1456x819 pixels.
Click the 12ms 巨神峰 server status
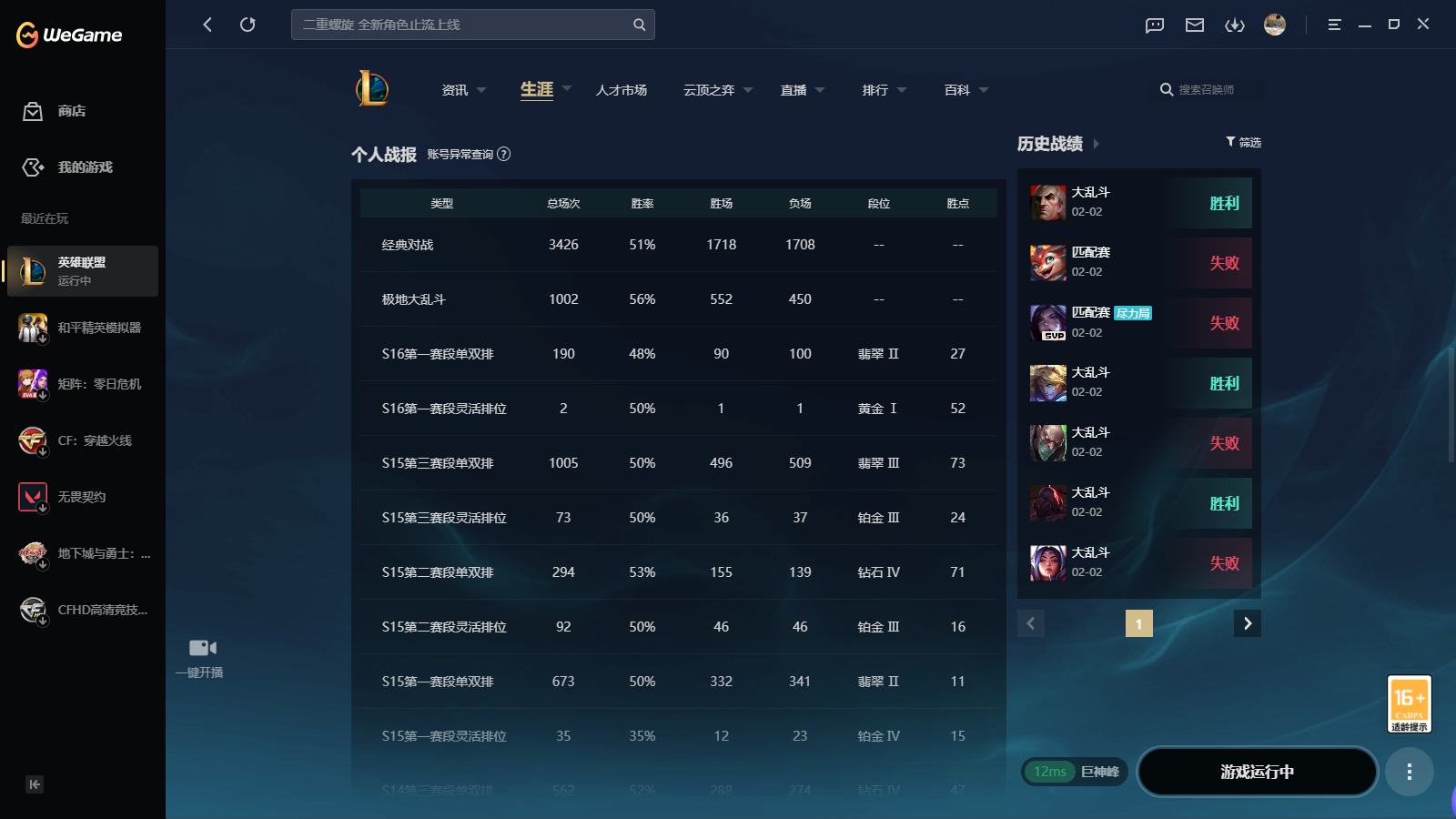(1075, 772)
